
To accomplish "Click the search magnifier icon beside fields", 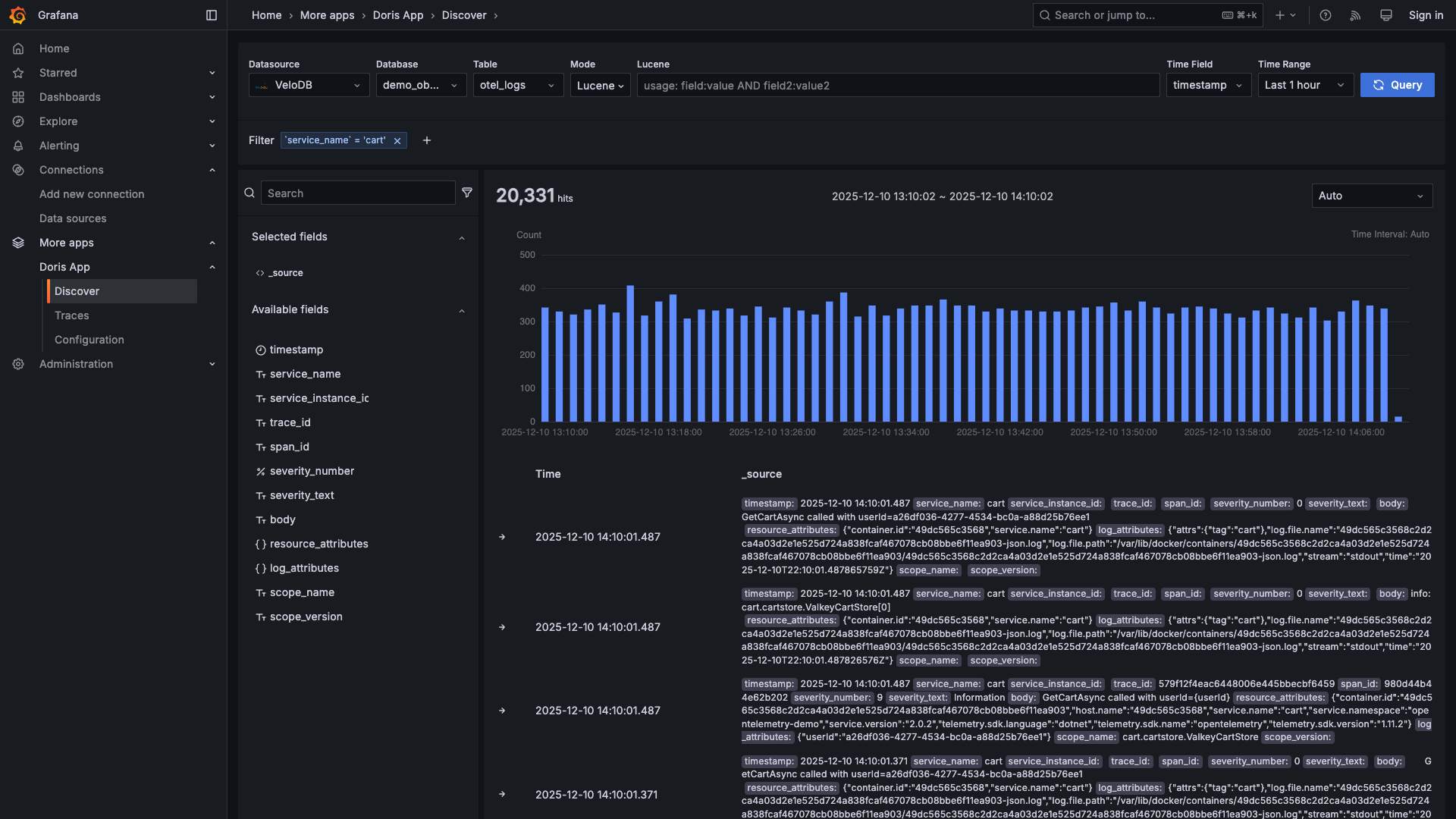I will click(249, 193).
